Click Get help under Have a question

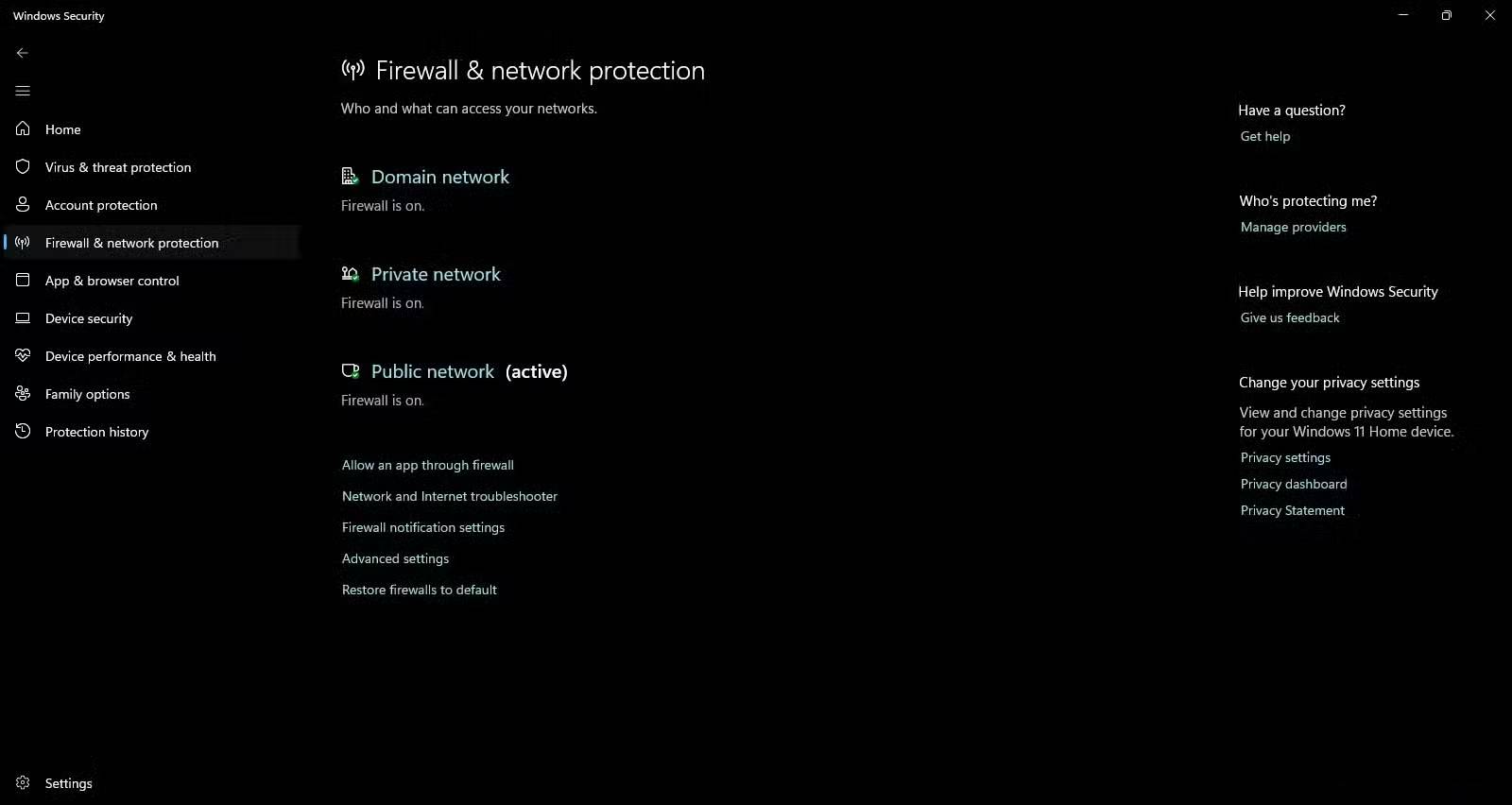(1264, 136)
